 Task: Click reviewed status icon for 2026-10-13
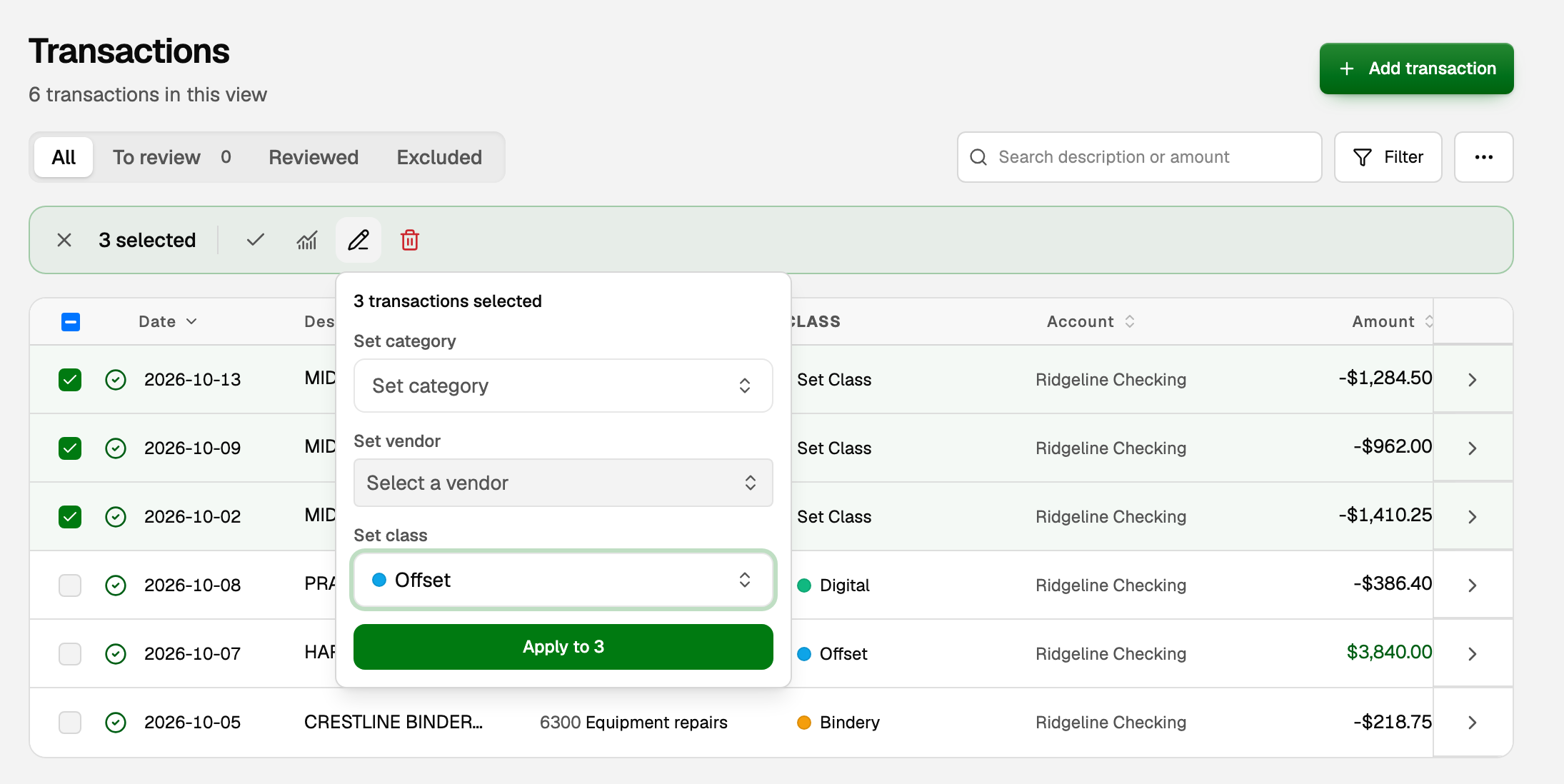pos(116,380)
